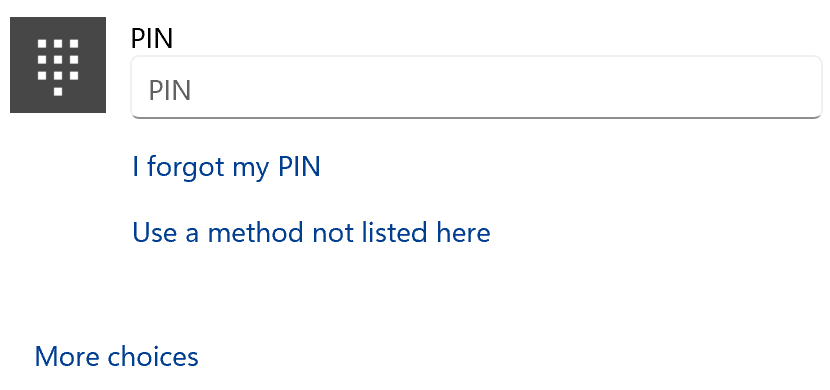
Task: Select the dark numeric keypad tile
Action: (x=58, y=65)
